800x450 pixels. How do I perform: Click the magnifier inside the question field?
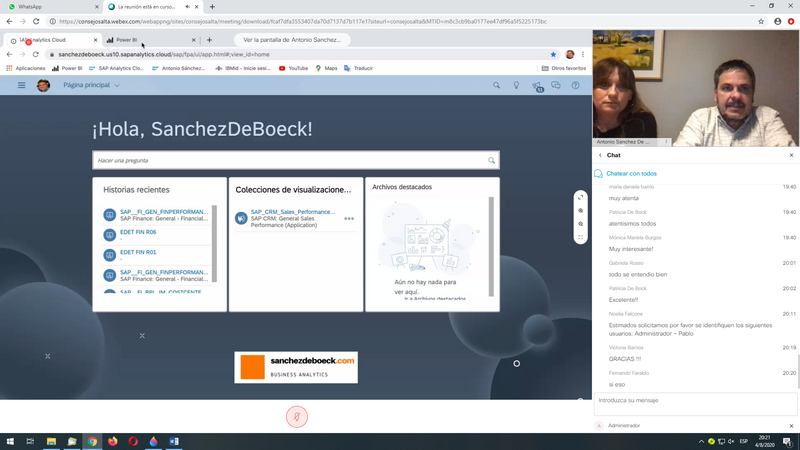coord(491,161)
